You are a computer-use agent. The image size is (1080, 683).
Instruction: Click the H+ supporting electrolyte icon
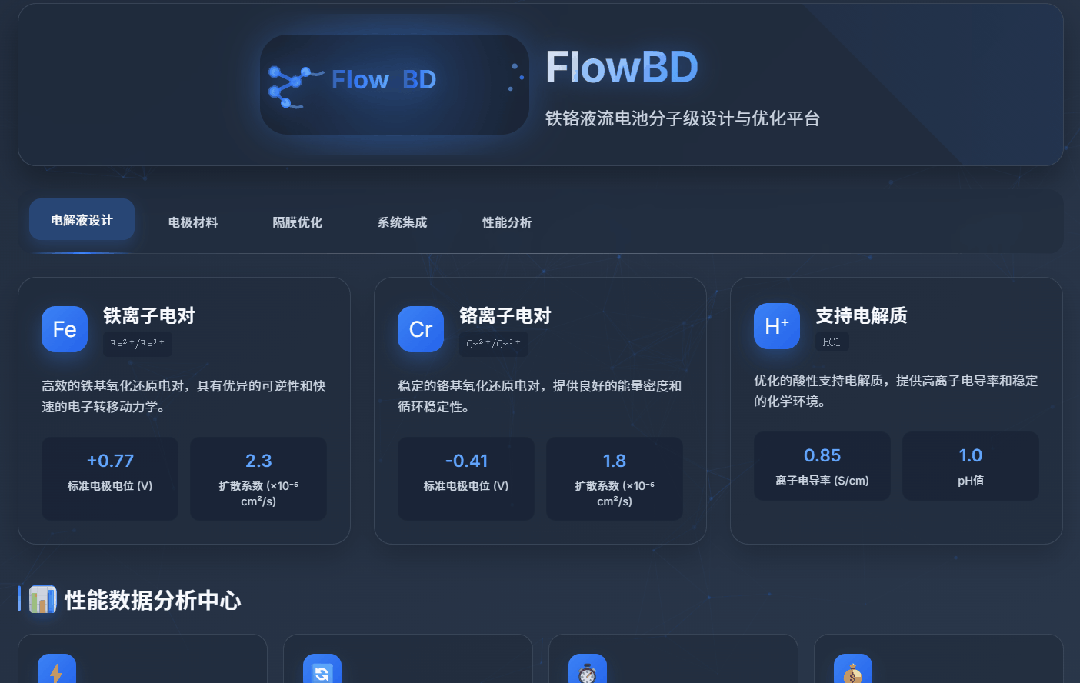[x=776, y=326]
